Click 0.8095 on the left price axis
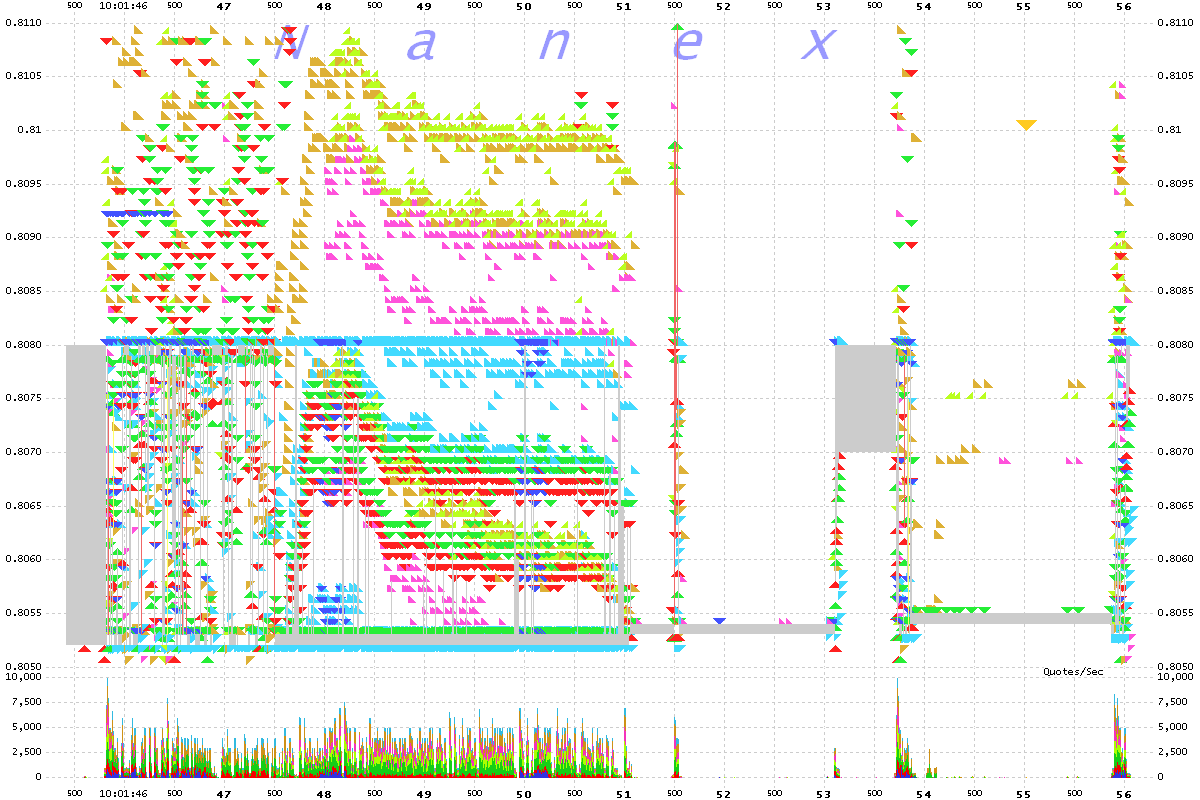The width and height of the screenshot is (1200, 800). click(x=25, y=184)
